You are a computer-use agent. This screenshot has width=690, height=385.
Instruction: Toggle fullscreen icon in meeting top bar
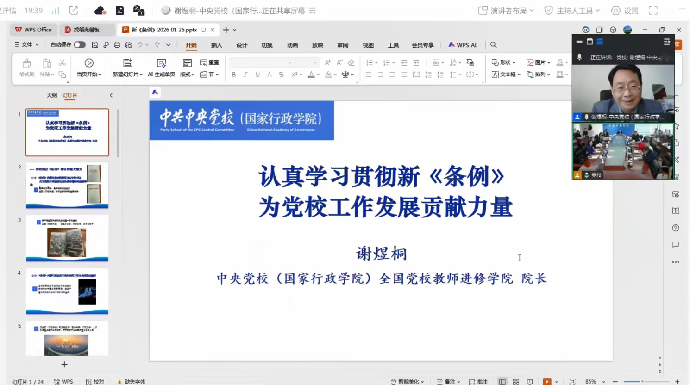point(653,11)
